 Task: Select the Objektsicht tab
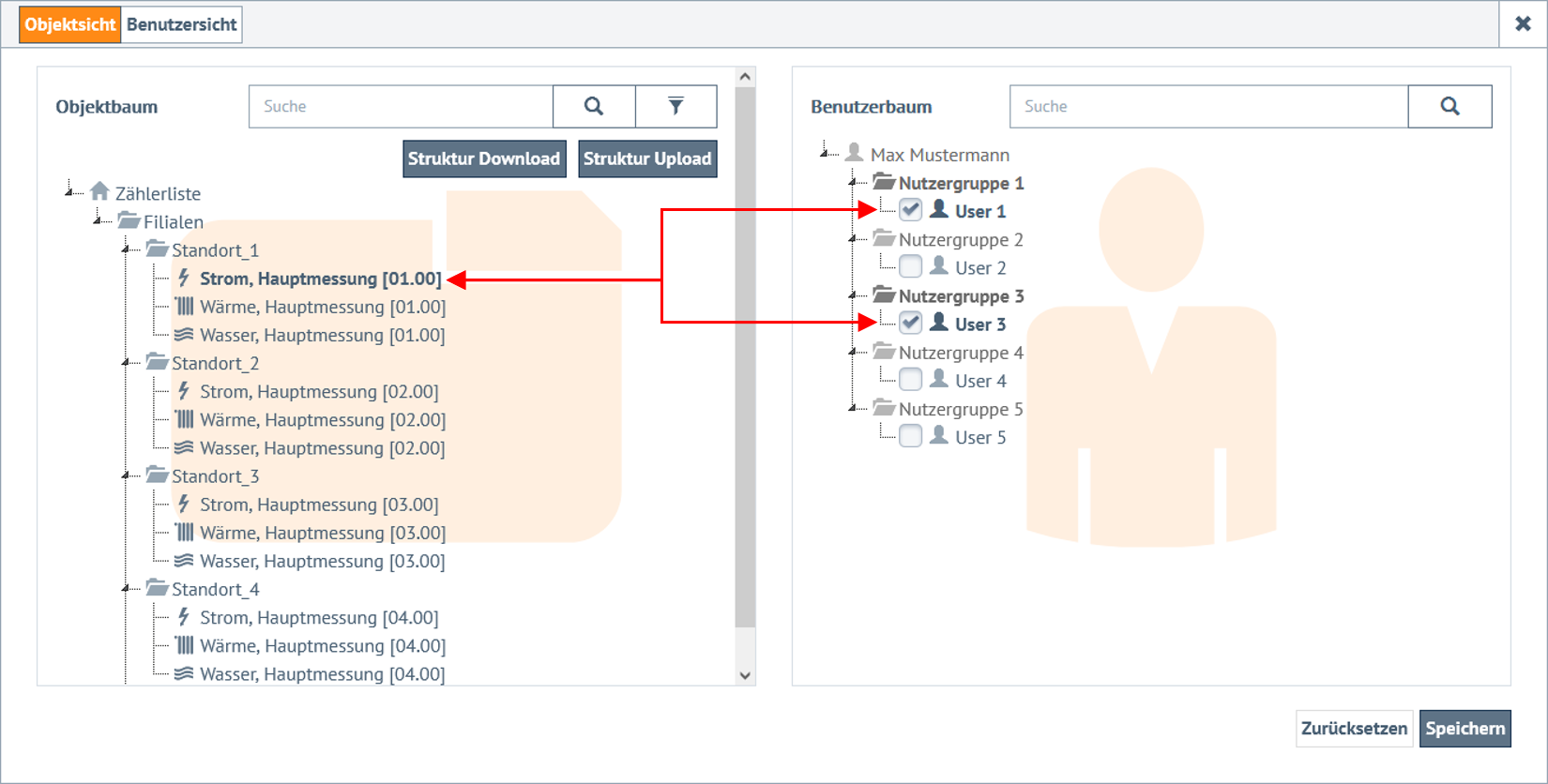click(70, 24)
